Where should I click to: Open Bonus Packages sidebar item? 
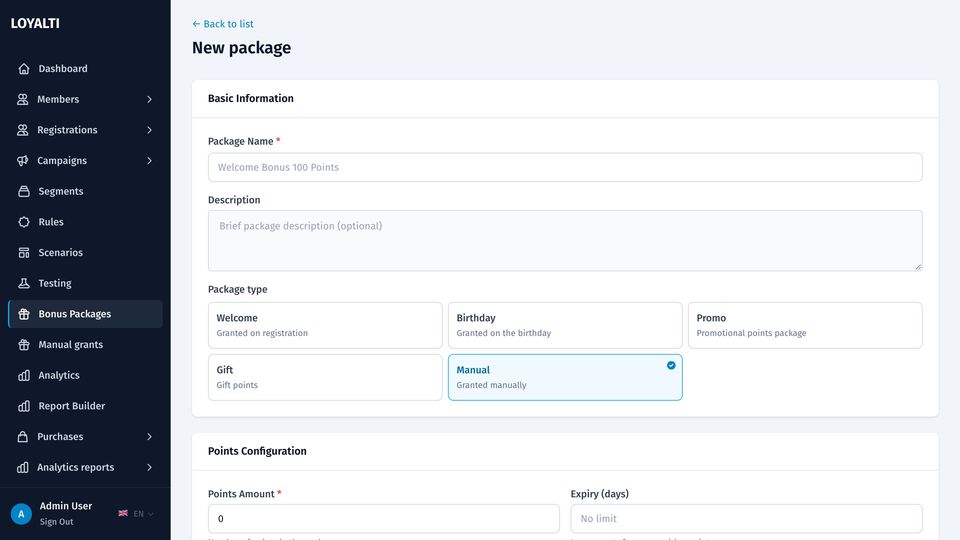click(85, 314)
